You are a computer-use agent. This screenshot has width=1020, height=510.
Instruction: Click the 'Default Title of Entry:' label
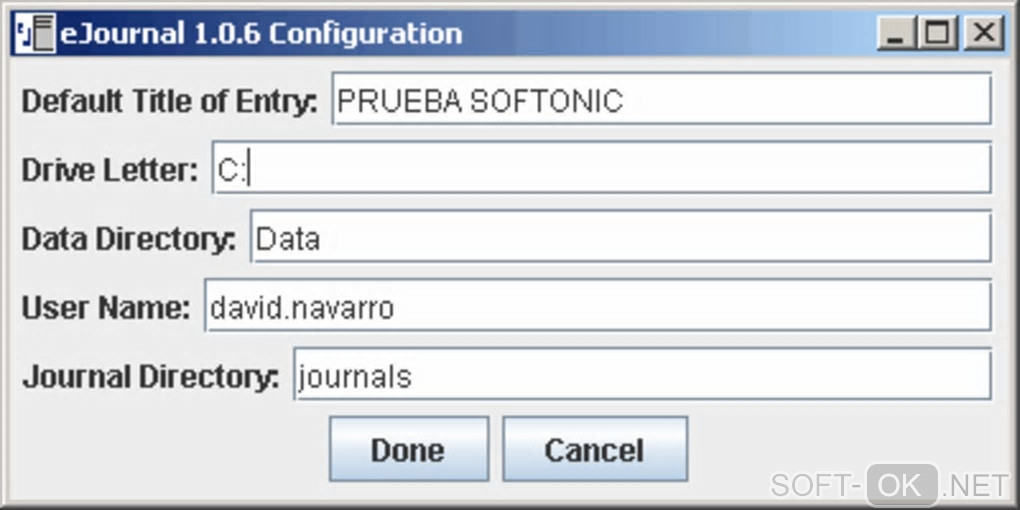[x=169, y=101]
